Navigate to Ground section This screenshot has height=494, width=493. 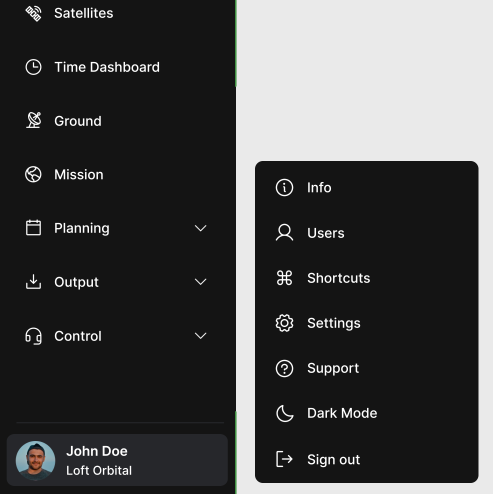tap(78, 121)
